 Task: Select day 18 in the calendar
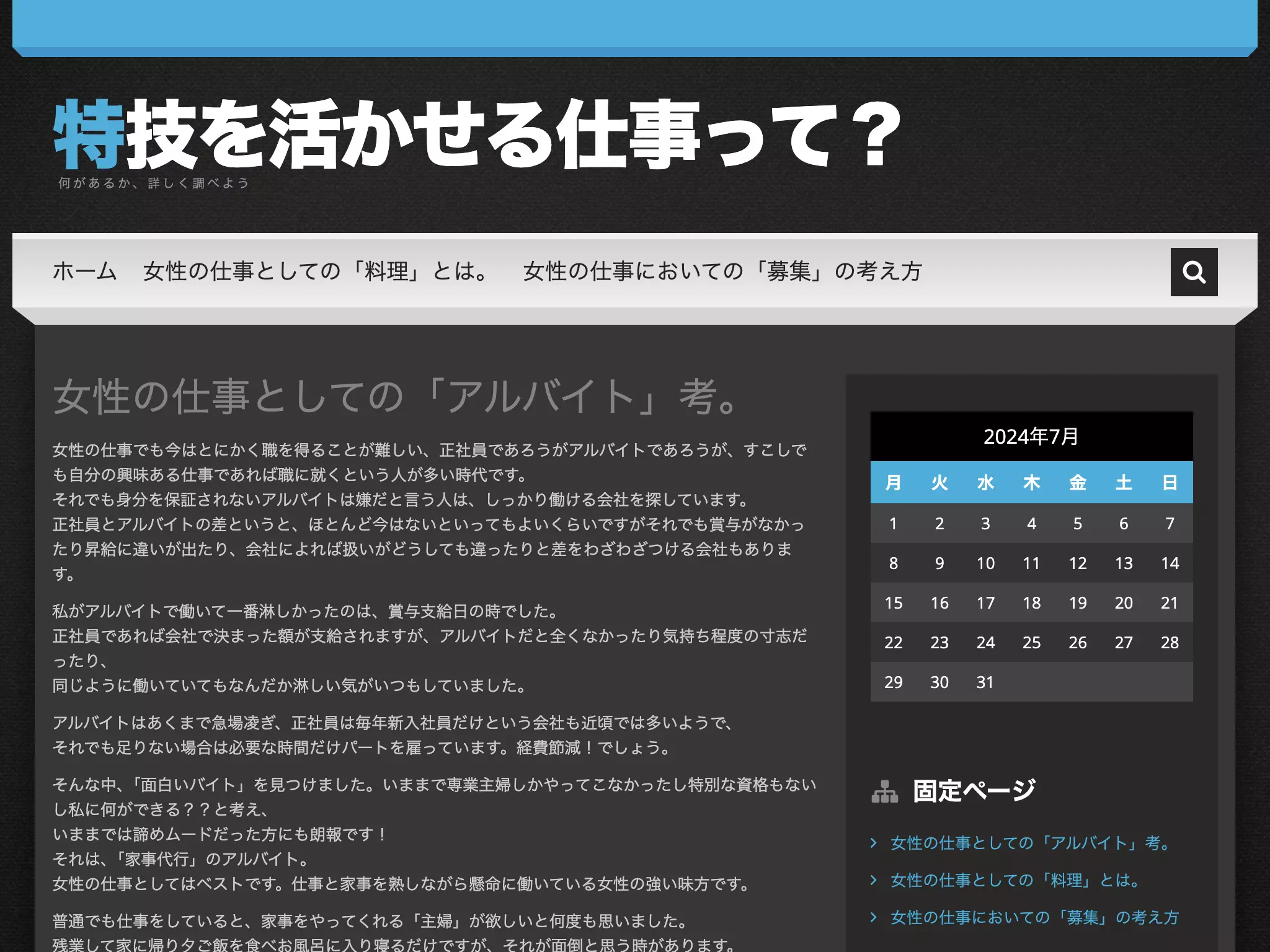[1031, 603]
